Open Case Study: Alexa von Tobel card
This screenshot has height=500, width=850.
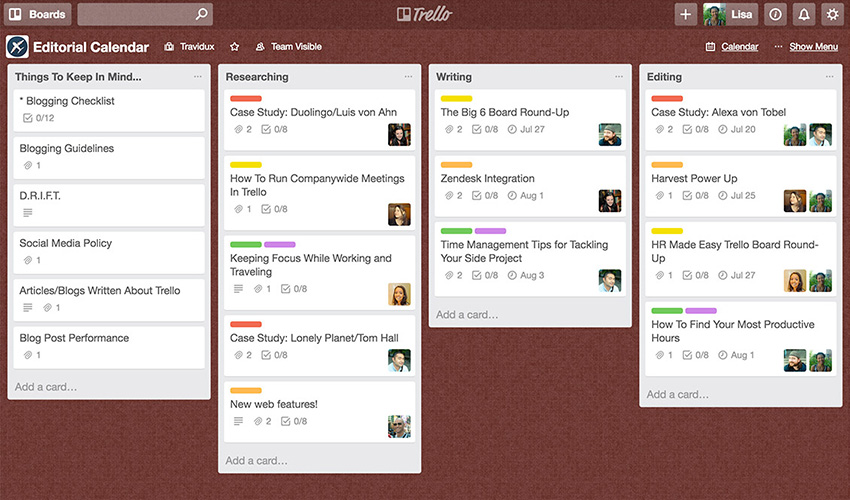pos(740,119)
